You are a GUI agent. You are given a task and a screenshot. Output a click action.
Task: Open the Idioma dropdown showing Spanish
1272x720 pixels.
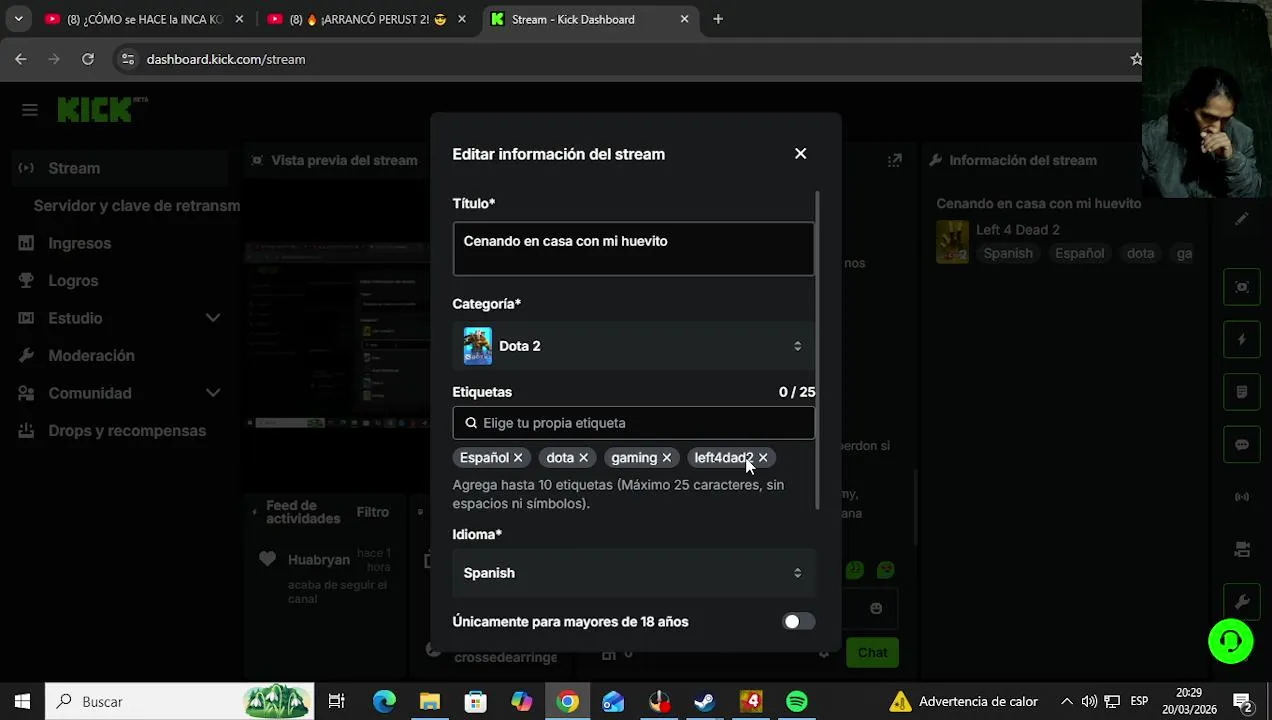[x=633, y=573]
